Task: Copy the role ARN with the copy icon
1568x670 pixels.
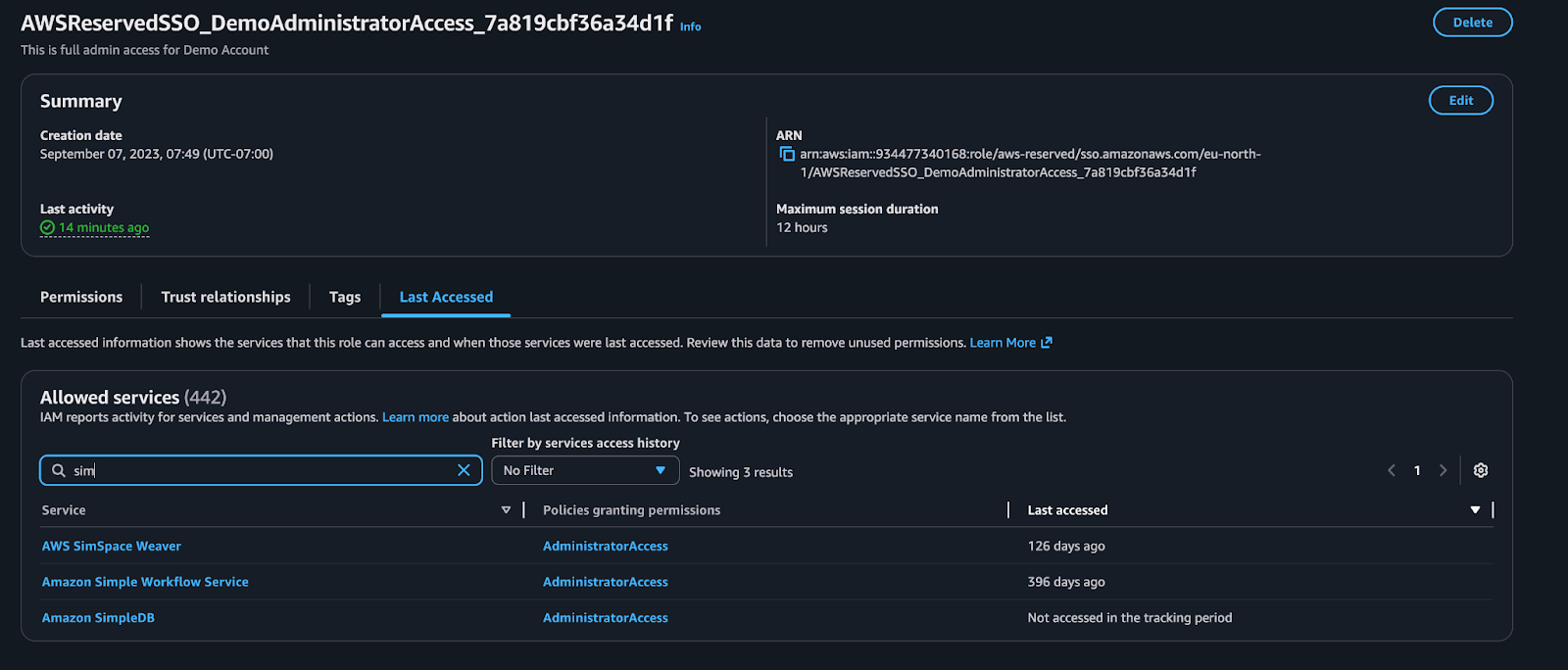Action: pyautogui.click(x=786, y=154)
